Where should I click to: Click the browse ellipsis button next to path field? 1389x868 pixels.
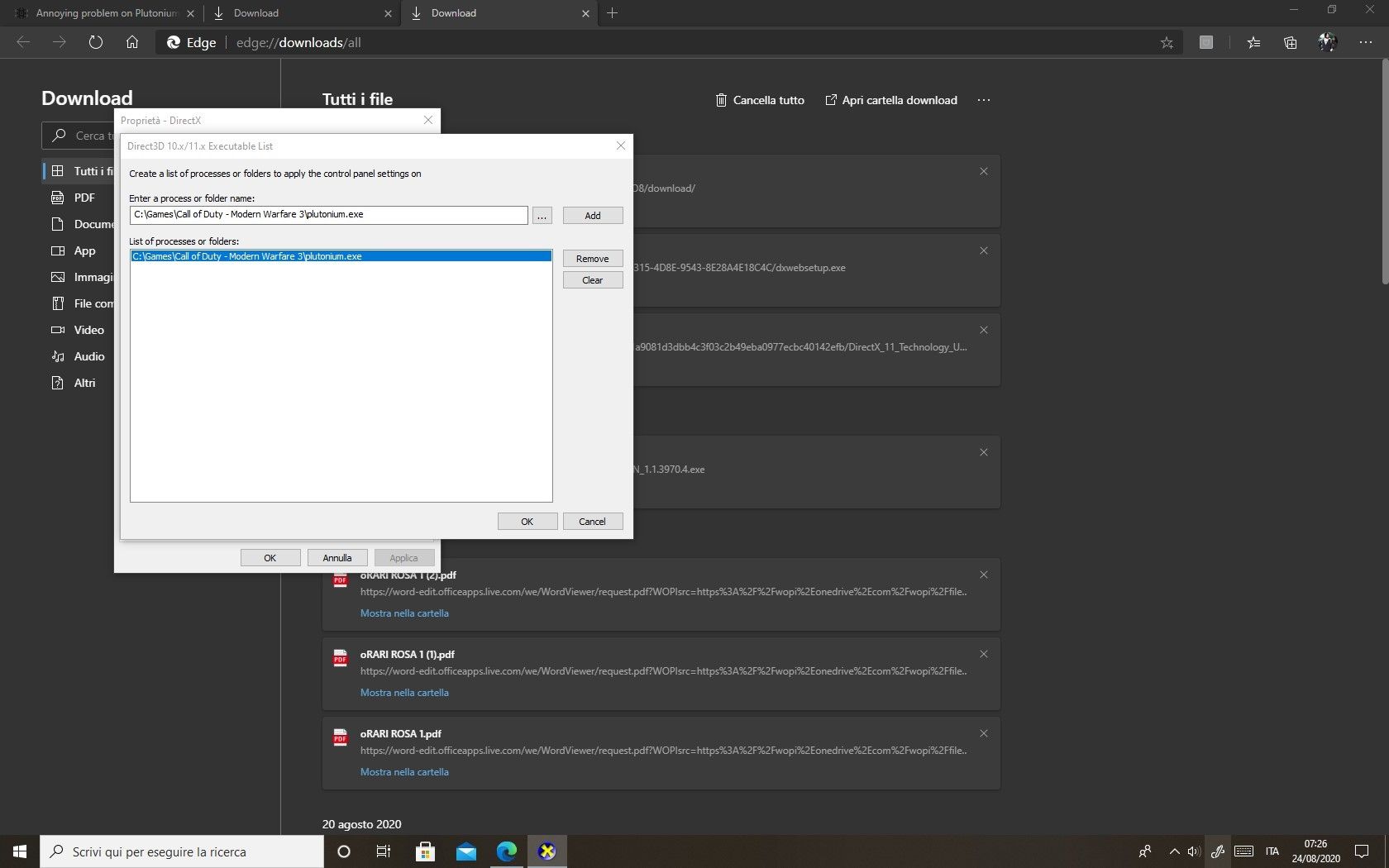click(x=542, y=216)
